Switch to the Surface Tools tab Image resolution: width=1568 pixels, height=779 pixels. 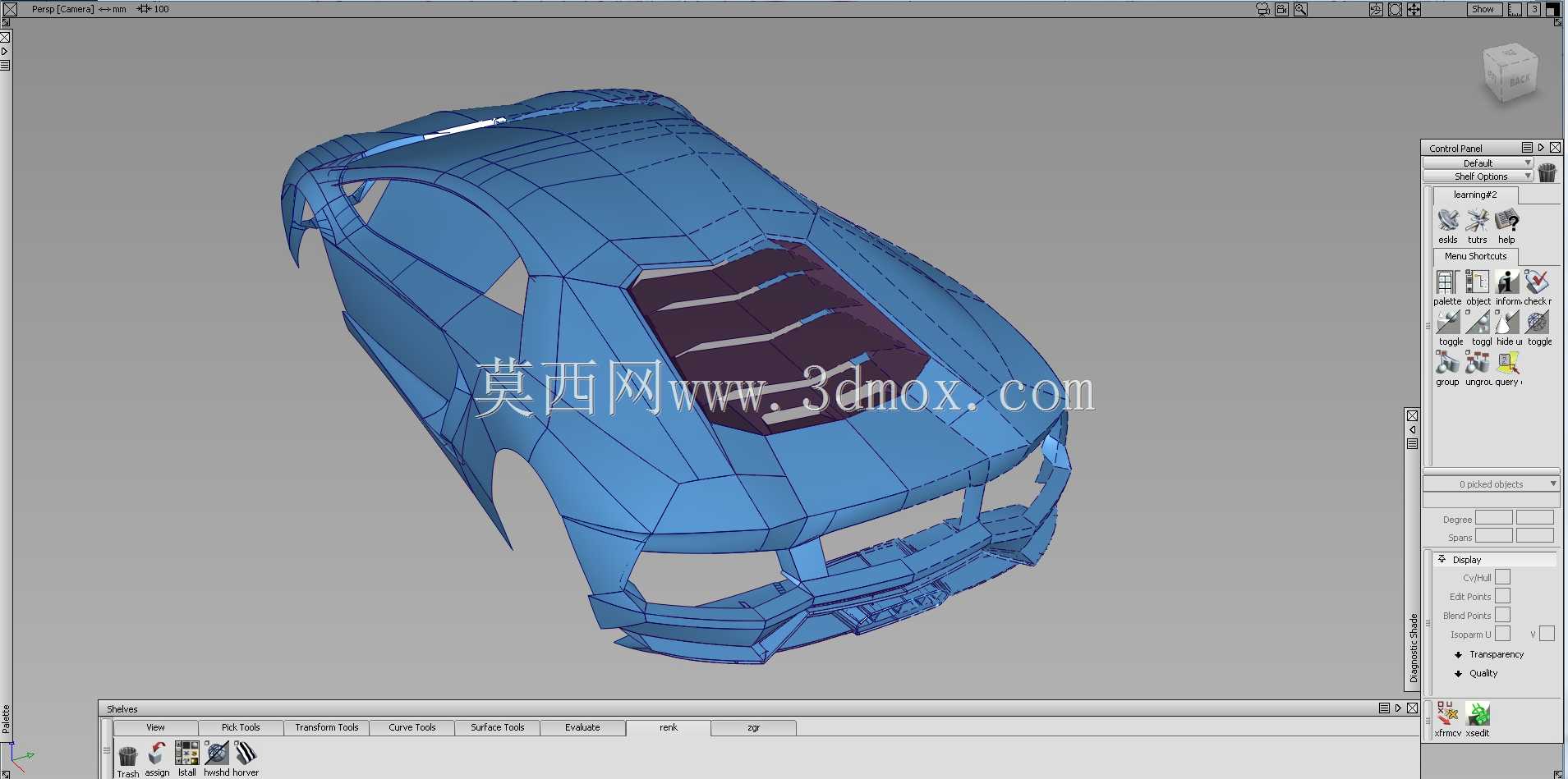pos(498,727)
